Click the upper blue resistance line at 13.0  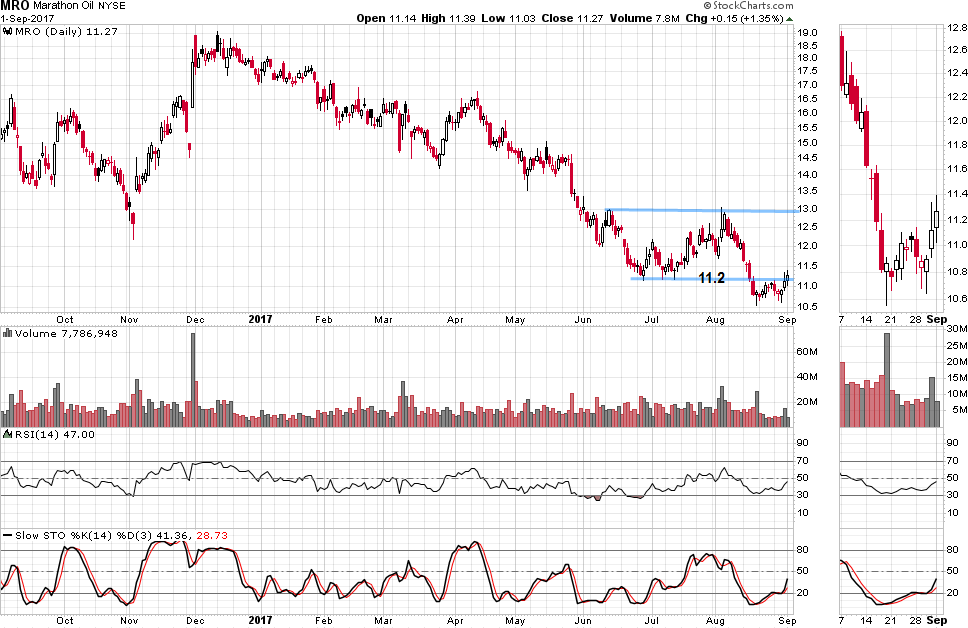click(x=703, y=211)
